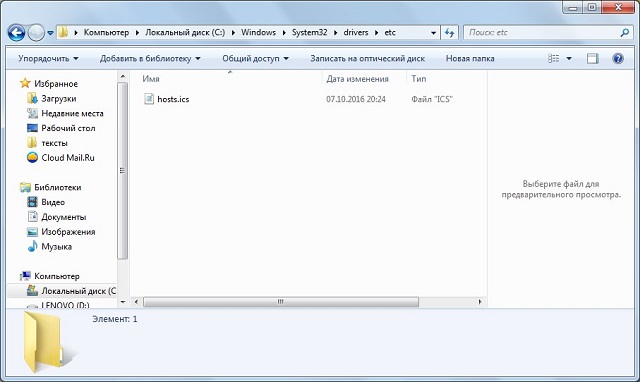Open the view options dropdown arrow

pos(569,59)
